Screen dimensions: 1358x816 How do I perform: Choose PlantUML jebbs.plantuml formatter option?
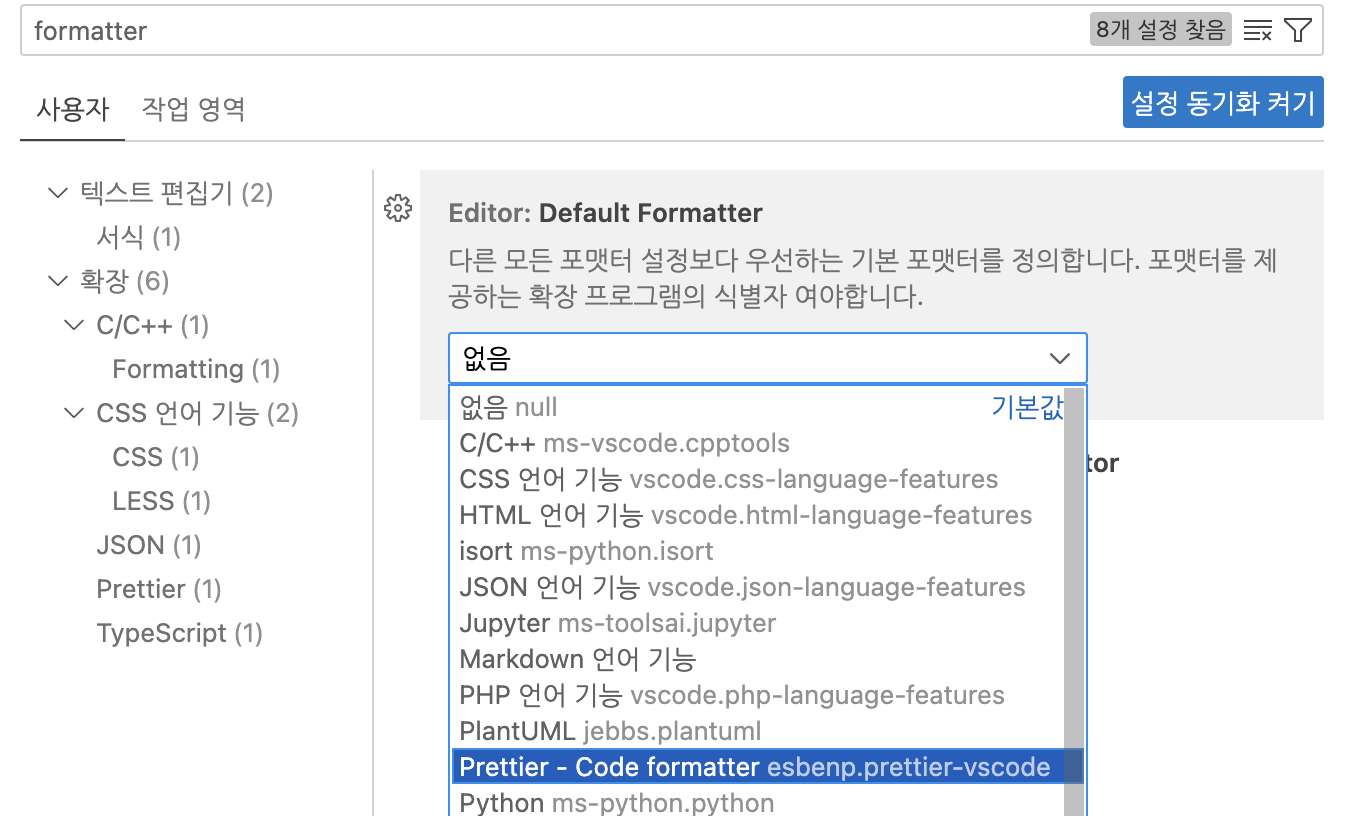click(x=759, y=731)
